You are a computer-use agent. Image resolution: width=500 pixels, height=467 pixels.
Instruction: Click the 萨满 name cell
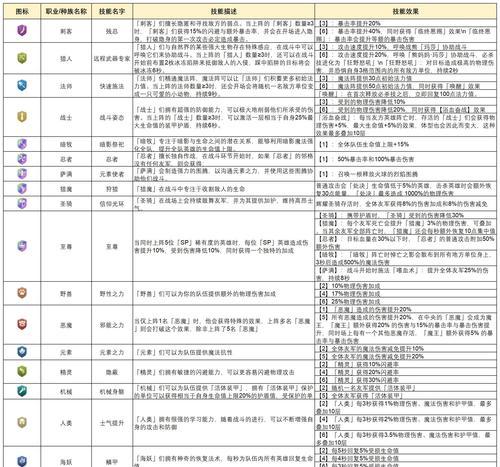point(66,174)
